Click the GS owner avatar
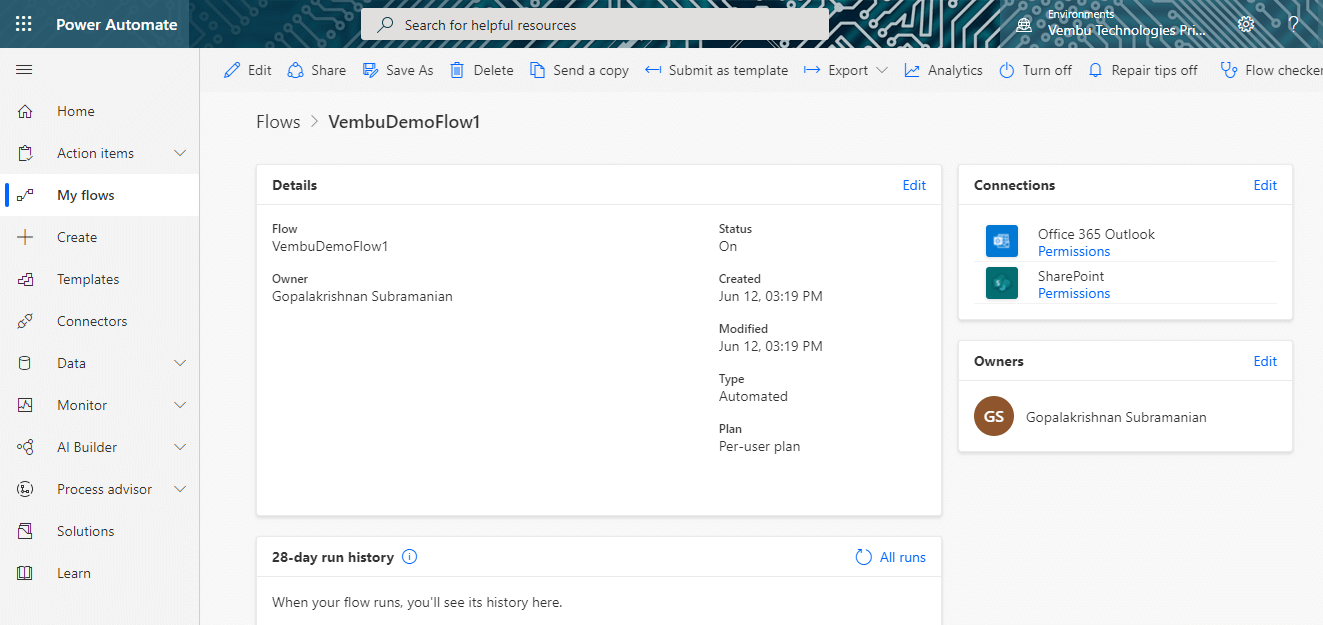 pos(994,416)
